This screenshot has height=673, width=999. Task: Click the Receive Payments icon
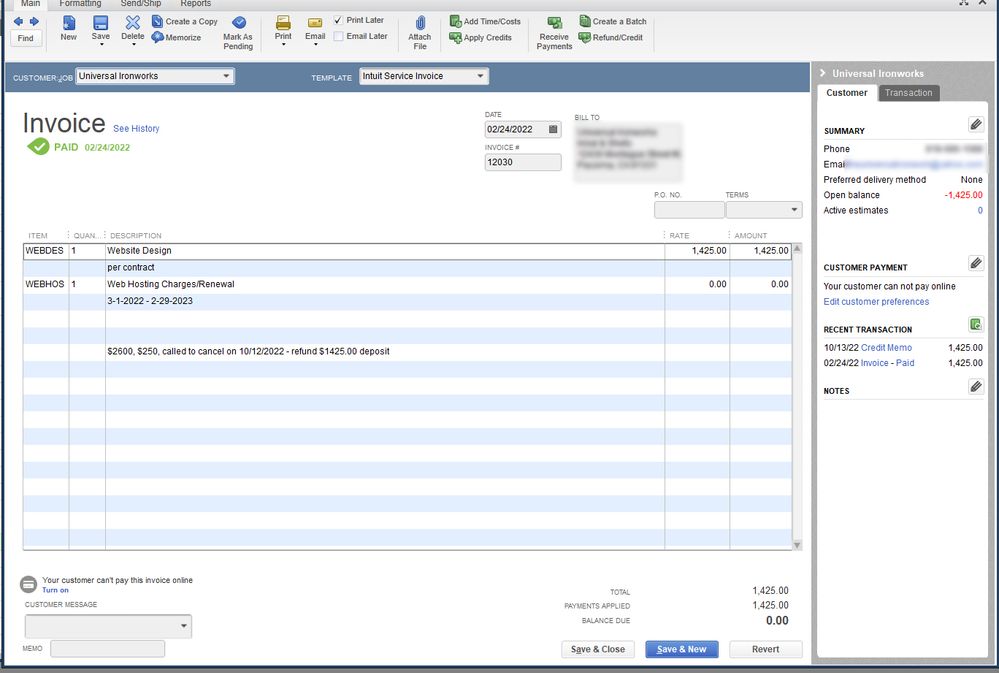(x=554, y=23)
